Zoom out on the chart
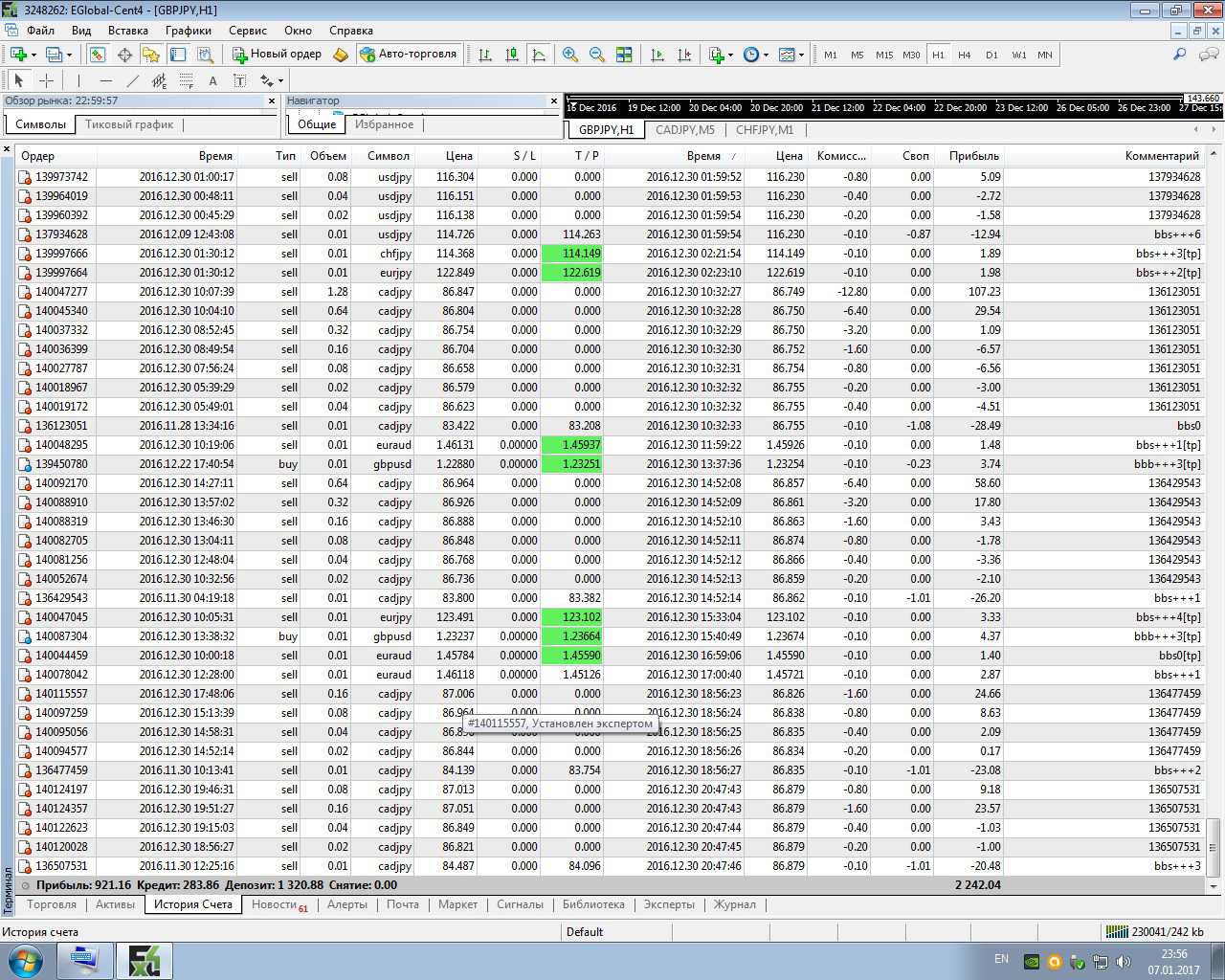The image size is (1225, 980). tap(597, 55)
